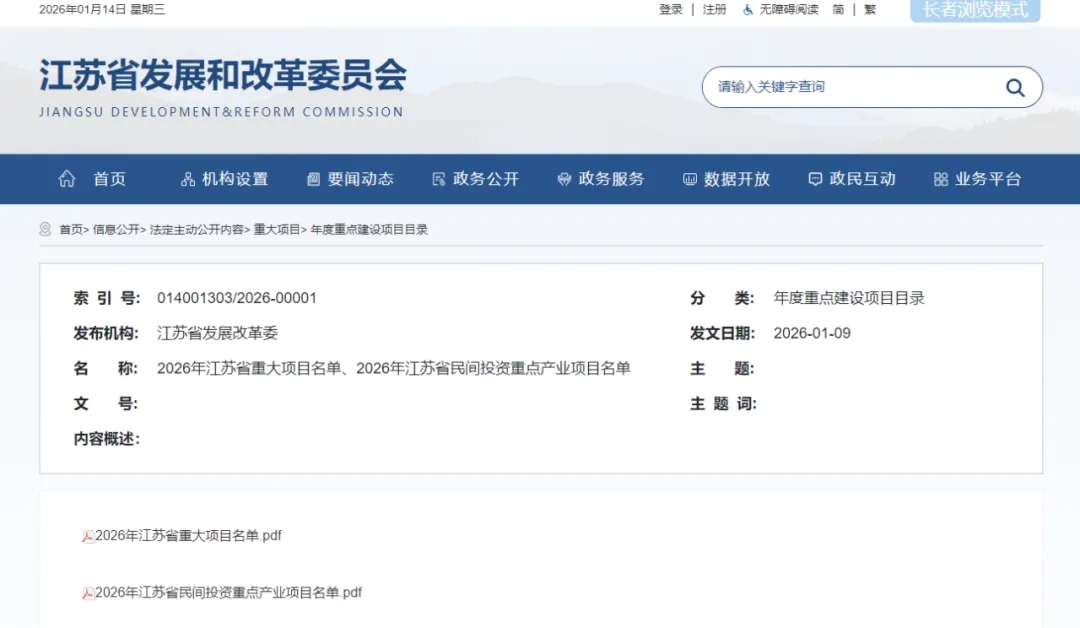Go to 重大项目 in breadcrumb

[276, 230]
